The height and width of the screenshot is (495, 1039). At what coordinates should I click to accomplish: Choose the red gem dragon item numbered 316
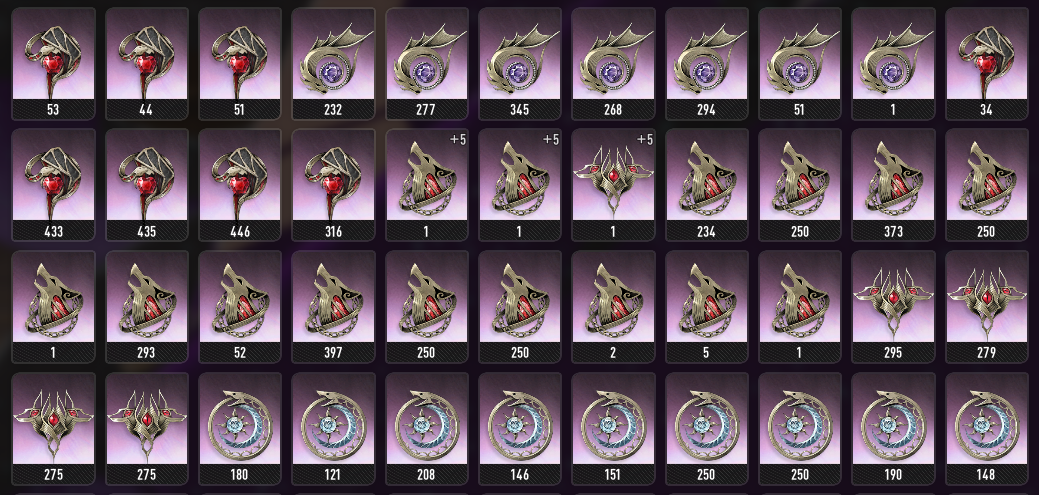tap(333, 185)
